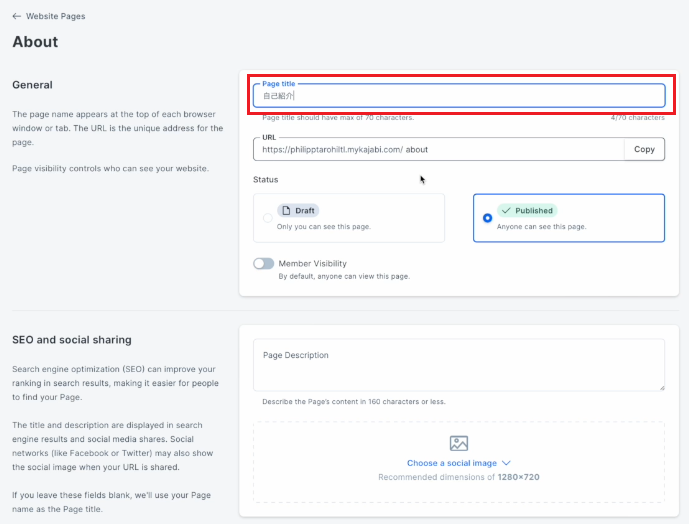Select the Draft status radio button

tap(268, 218)
